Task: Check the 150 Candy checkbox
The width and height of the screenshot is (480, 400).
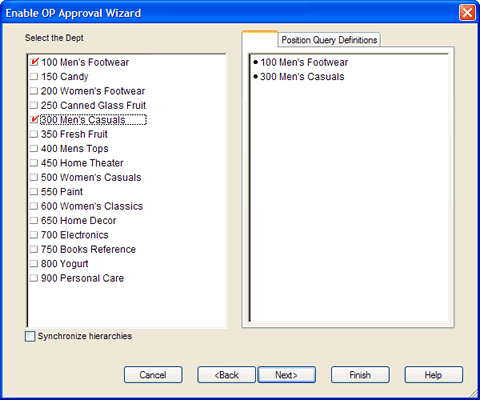Action: [34, 77]
